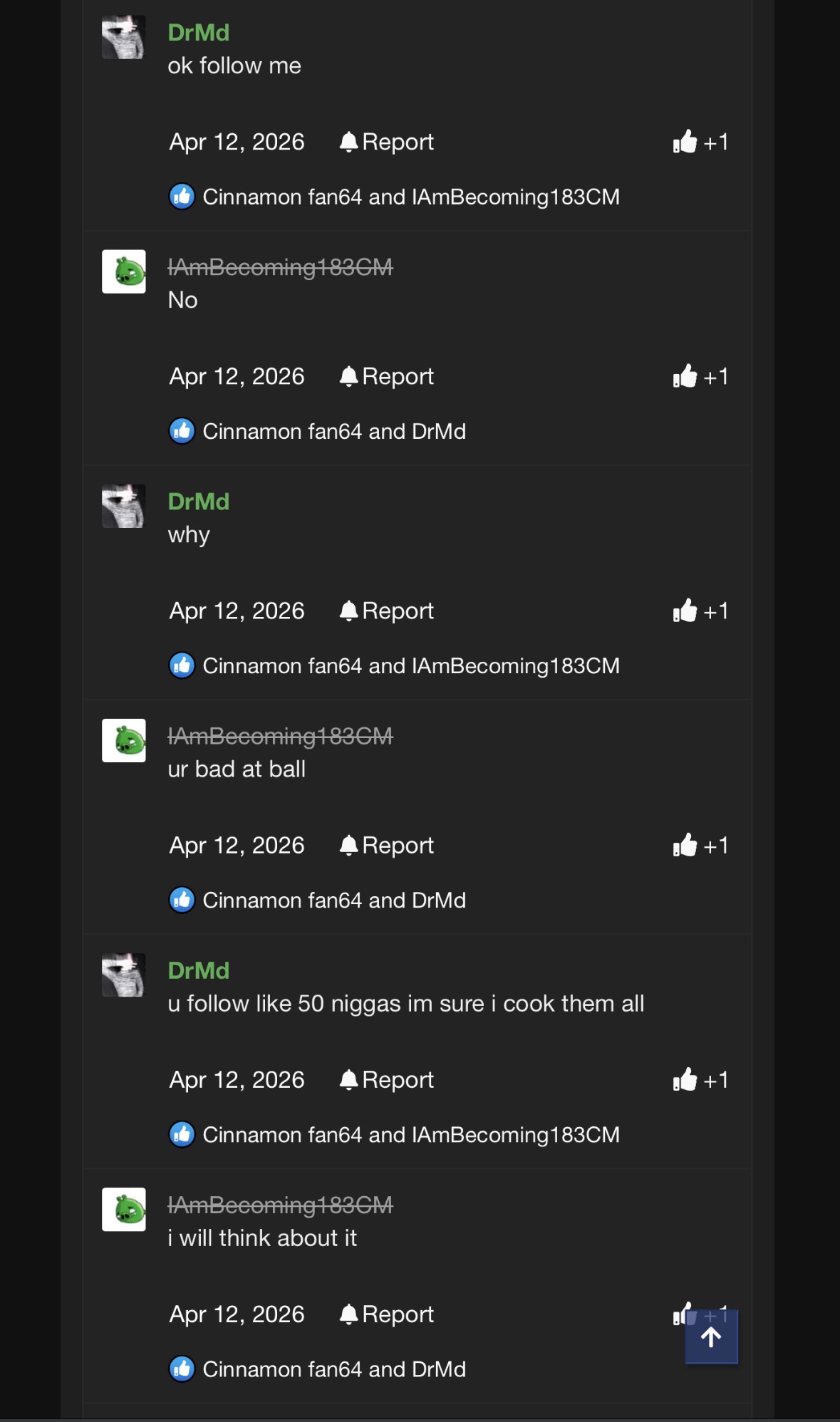Report the "ur bad at ball" comment
Image resolution: width=840 pixels, height=1422 pixels.
tap(387, 845)
